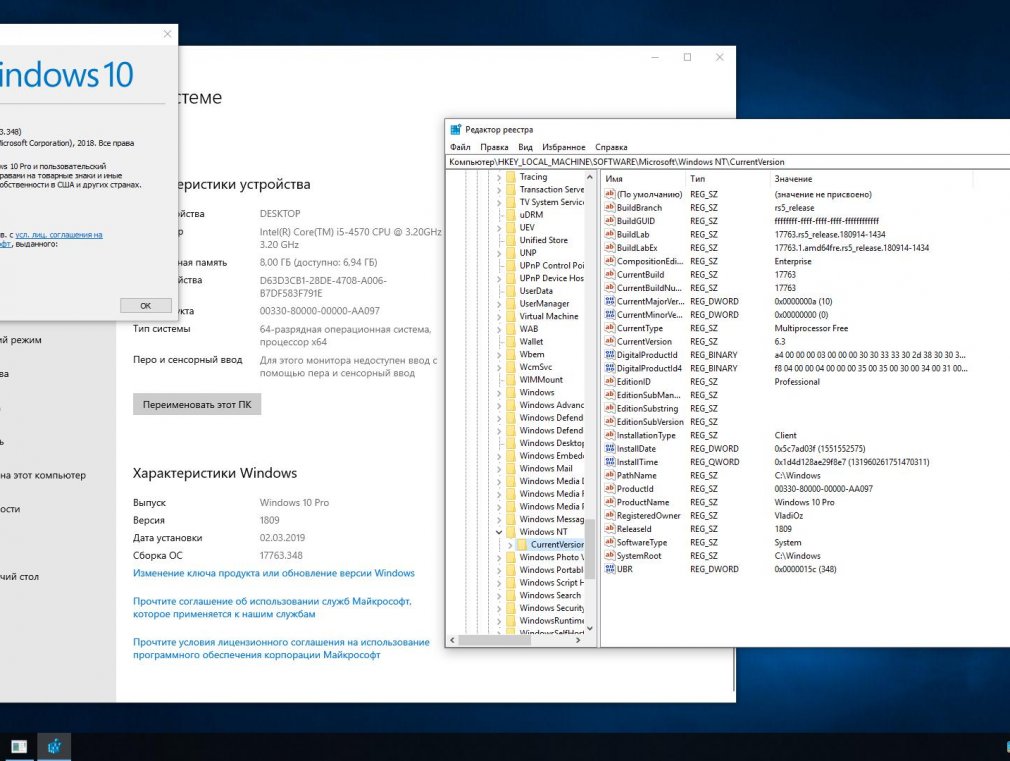The height and width of the screenshot is (761, 1010).
Task: Expand the WAB tree node
Action: (499, 329)
